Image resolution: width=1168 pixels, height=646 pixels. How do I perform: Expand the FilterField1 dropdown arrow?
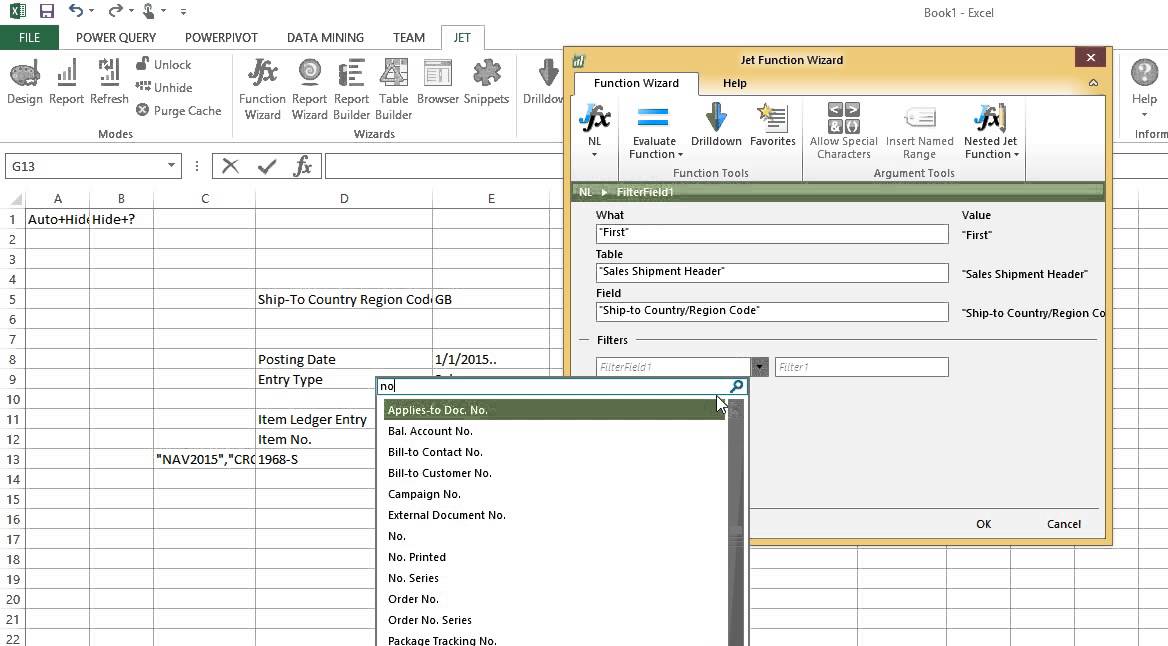759,367
